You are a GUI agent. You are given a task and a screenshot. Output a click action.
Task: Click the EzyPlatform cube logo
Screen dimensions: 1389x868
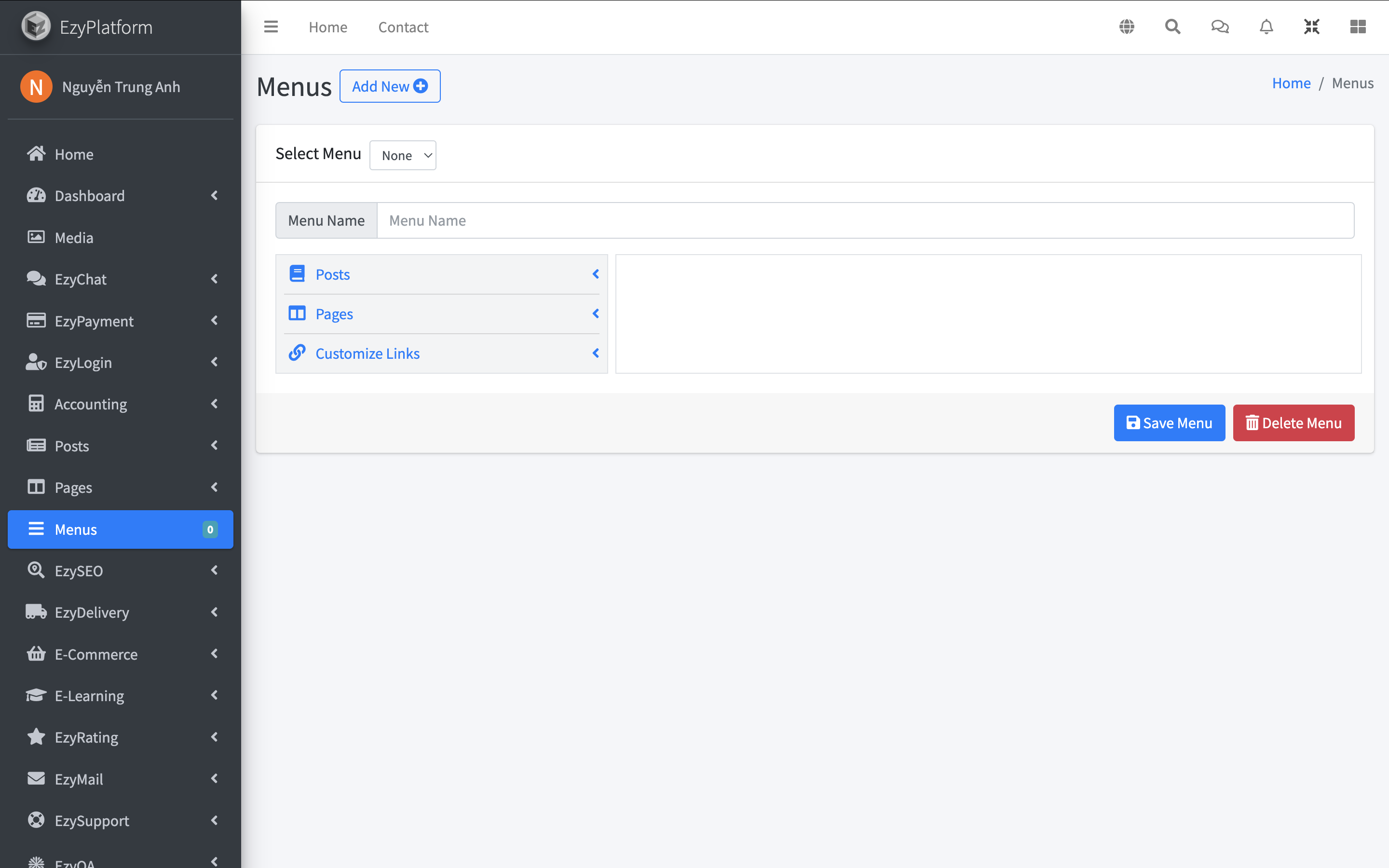click(x=36, y=27)
